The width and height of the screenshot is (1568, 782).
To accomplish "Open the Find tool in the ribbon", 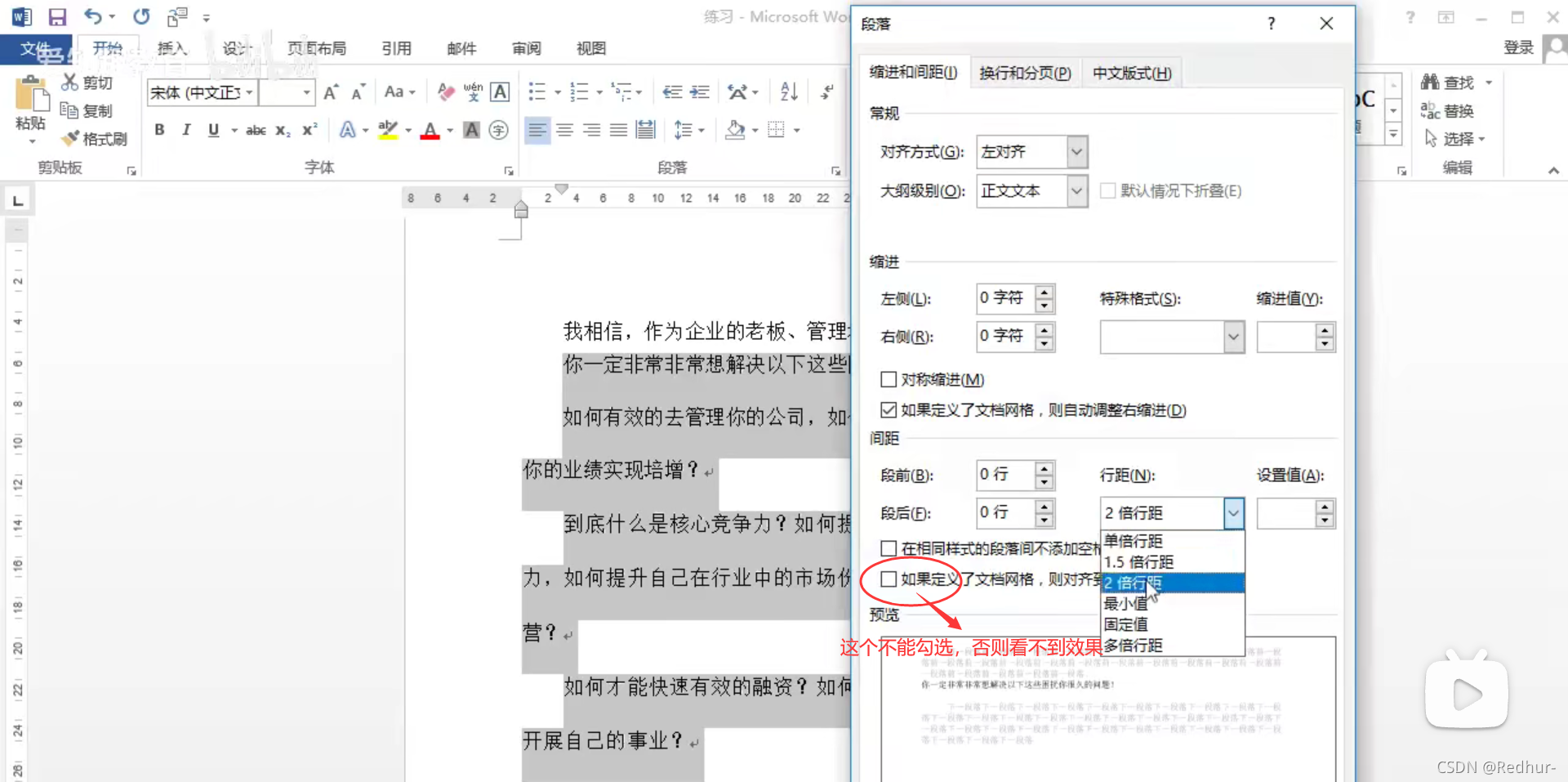I will tap(1455, 82).
